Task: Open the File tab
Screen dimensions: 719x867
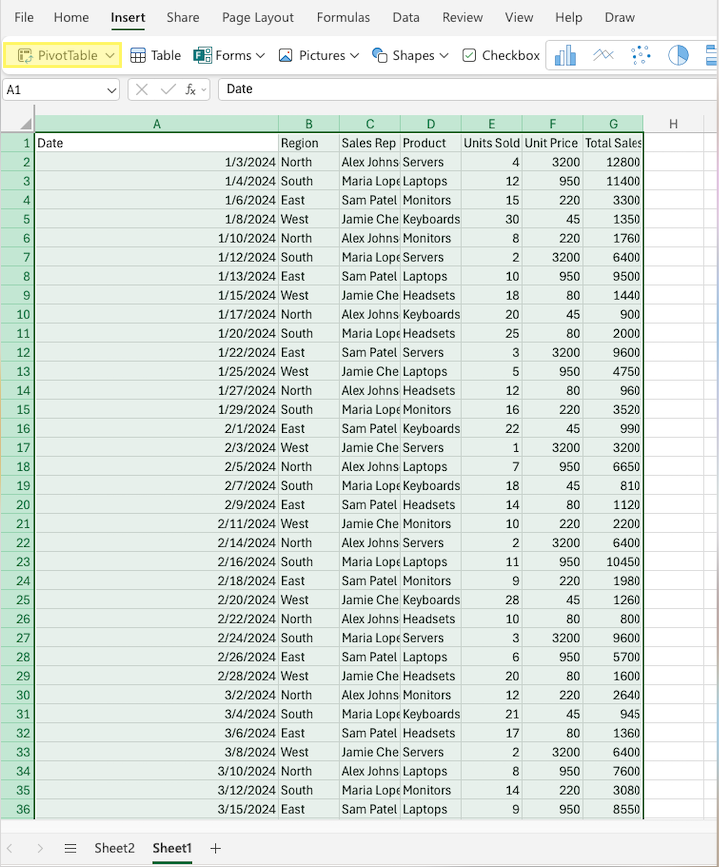Action: click(x=24, y=18)
